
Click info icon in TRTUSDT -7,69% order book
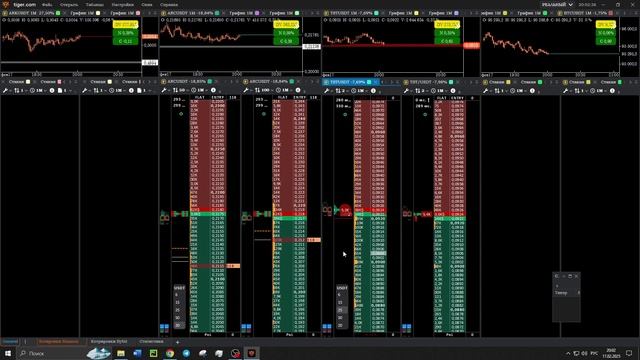373,90
